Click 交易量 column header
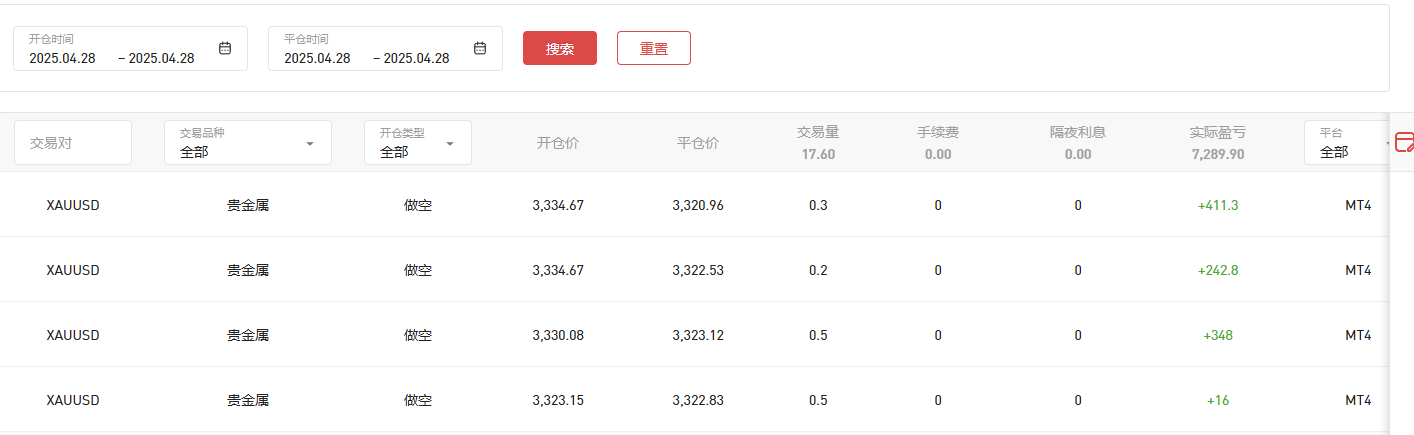 tap(818, 132)
